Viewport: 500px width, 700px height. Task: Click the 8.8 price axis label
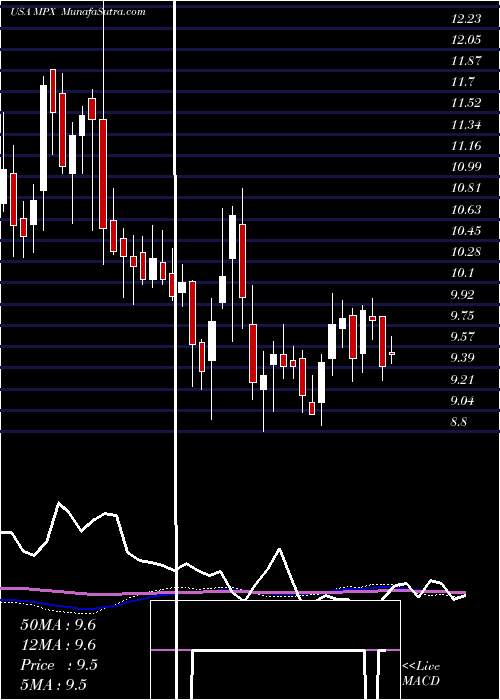459,421
